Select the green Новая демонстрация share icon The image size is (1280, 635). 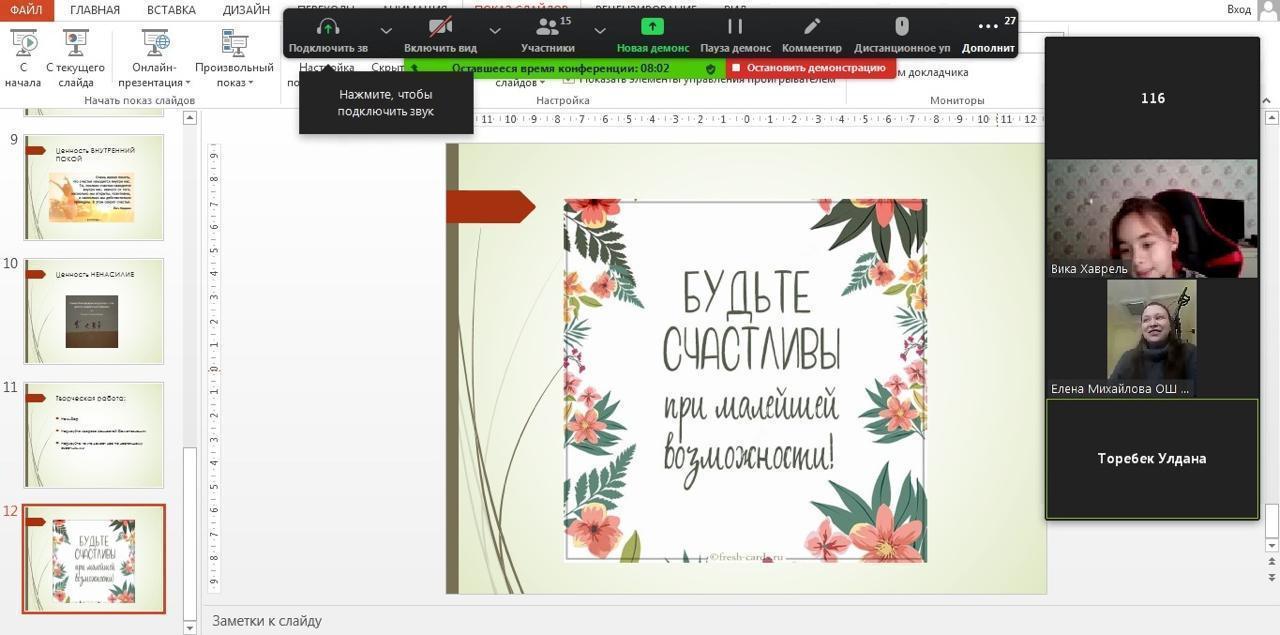[650, 26]
